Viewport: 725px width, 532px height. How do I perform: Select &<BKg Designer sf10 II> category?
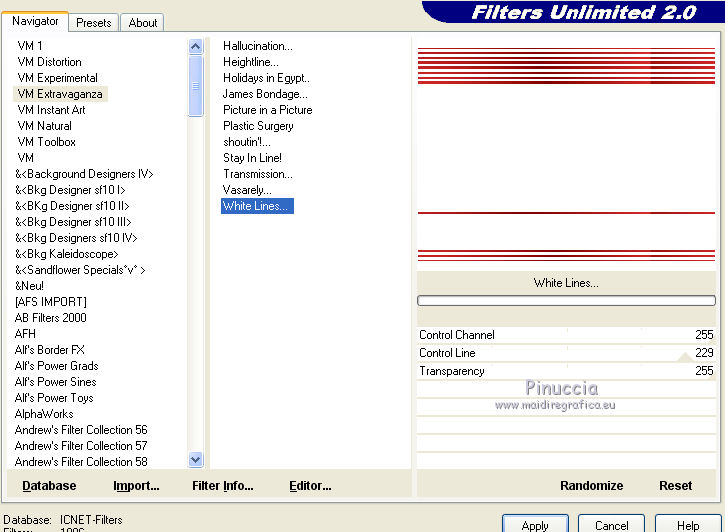[72, 206]
